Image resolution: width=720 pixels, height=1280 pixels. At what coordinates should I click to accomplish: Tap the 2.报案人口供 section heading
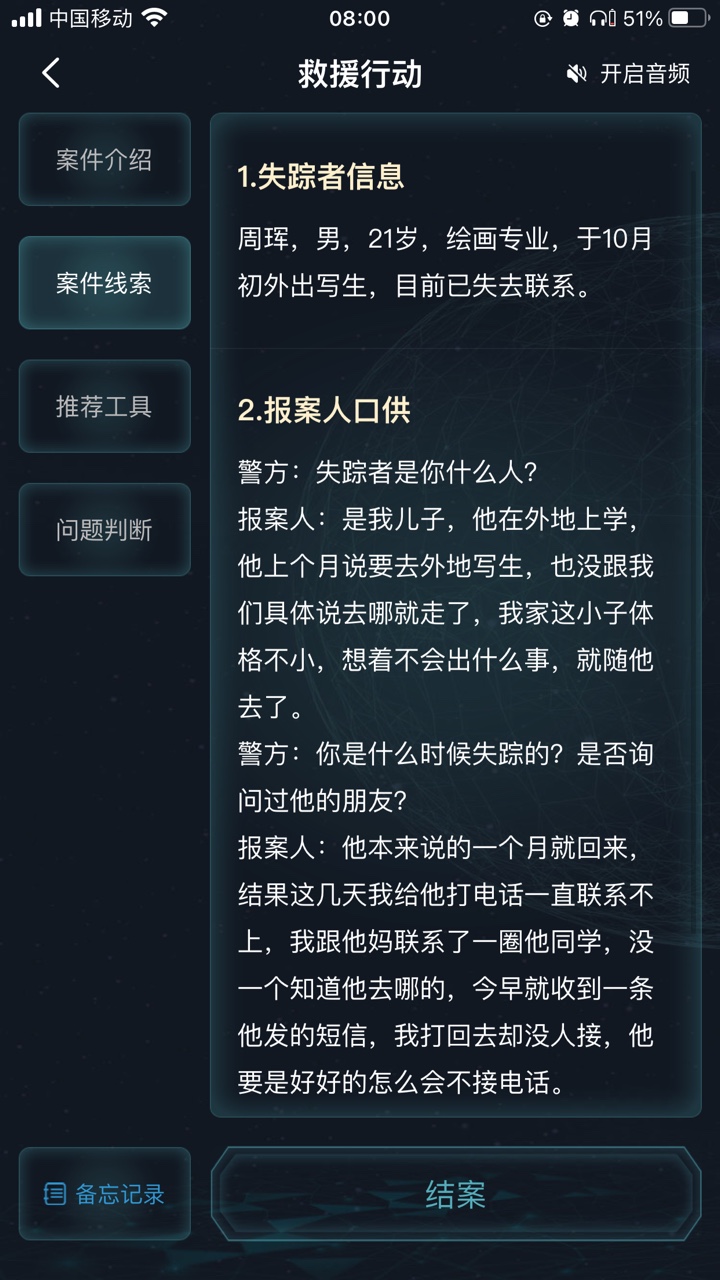(x=324, y=410)
